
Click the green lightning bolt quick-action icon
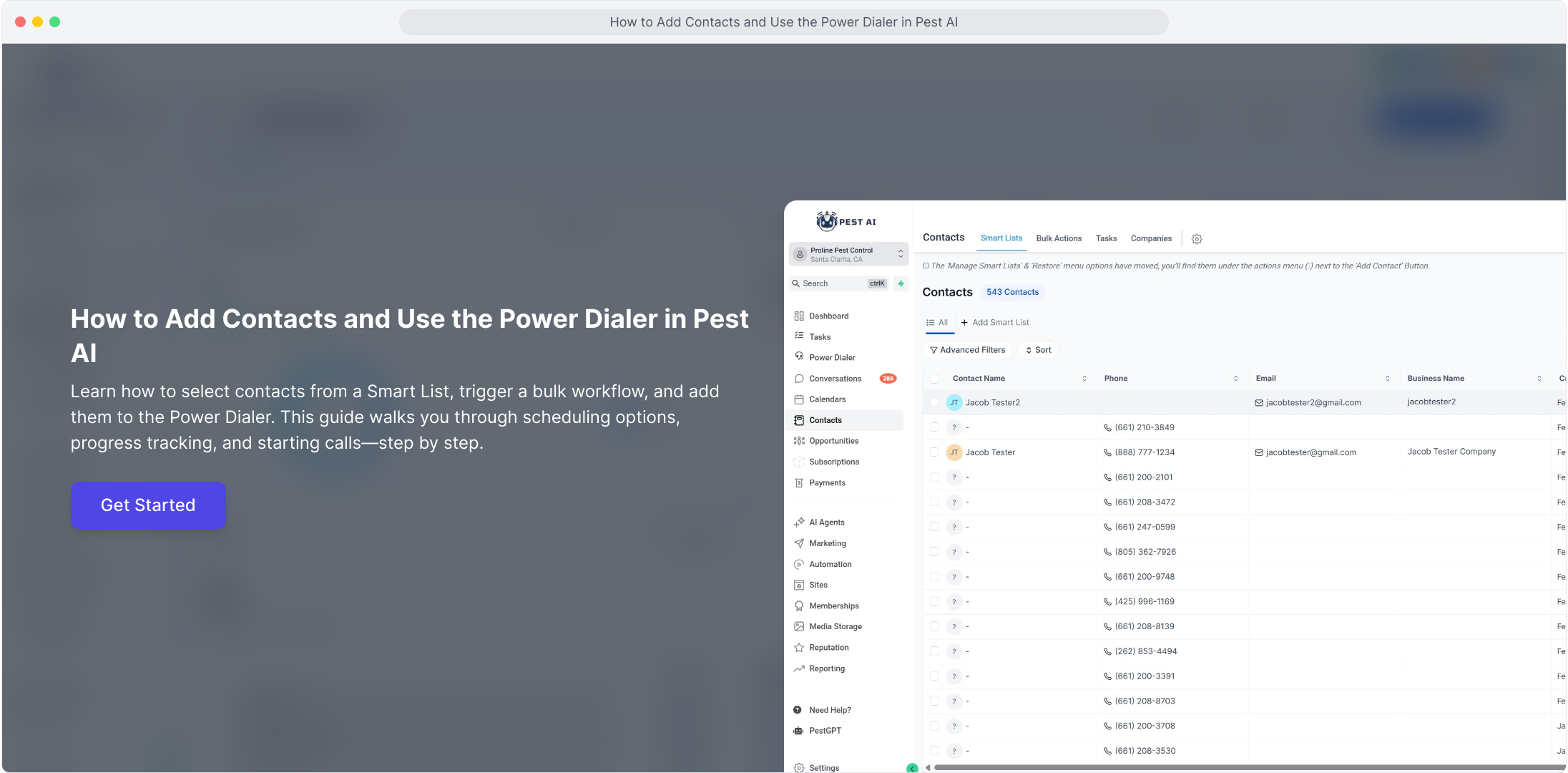pos(901,283)
